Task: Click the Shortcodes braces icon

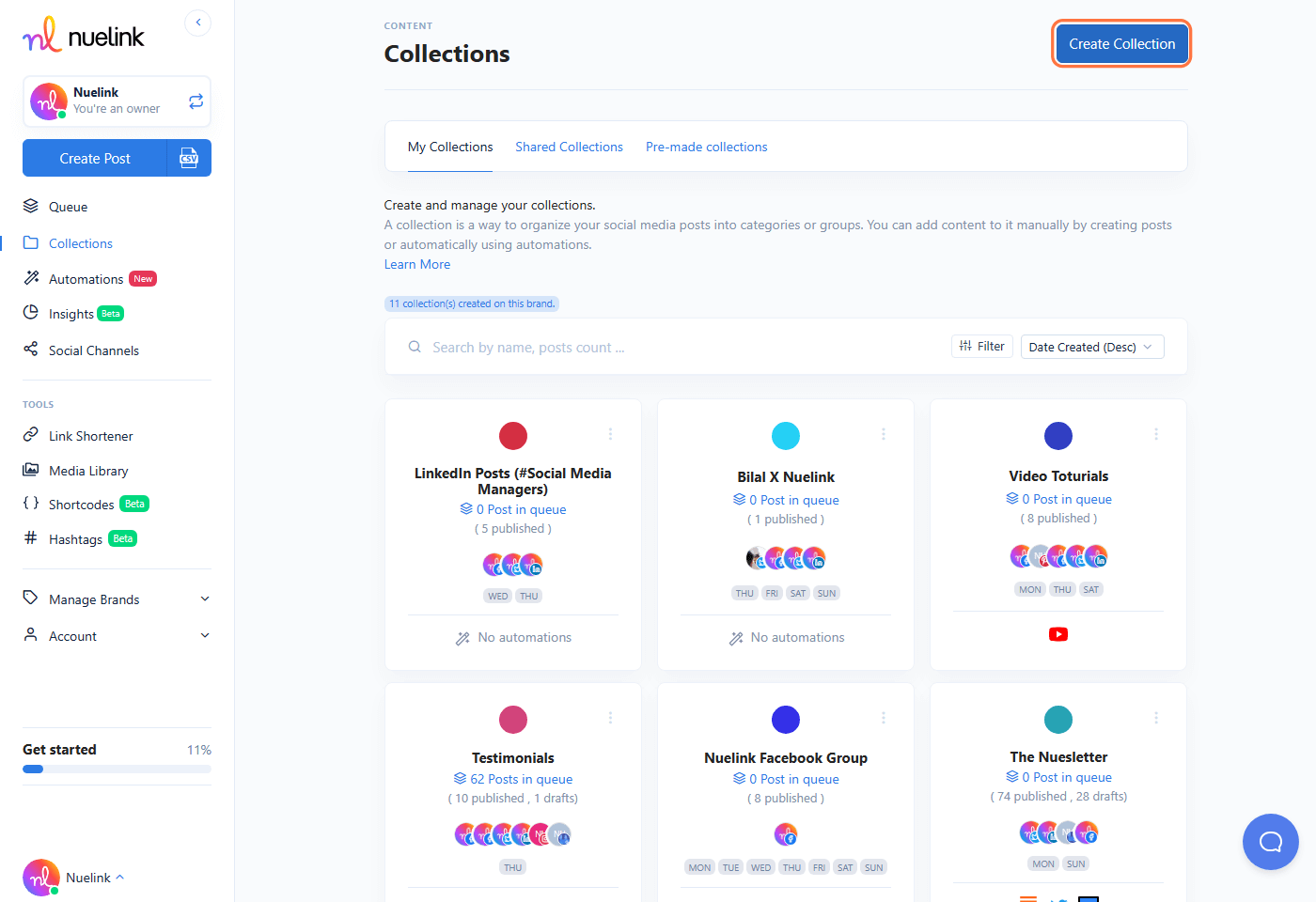Action: click(31, 504)
